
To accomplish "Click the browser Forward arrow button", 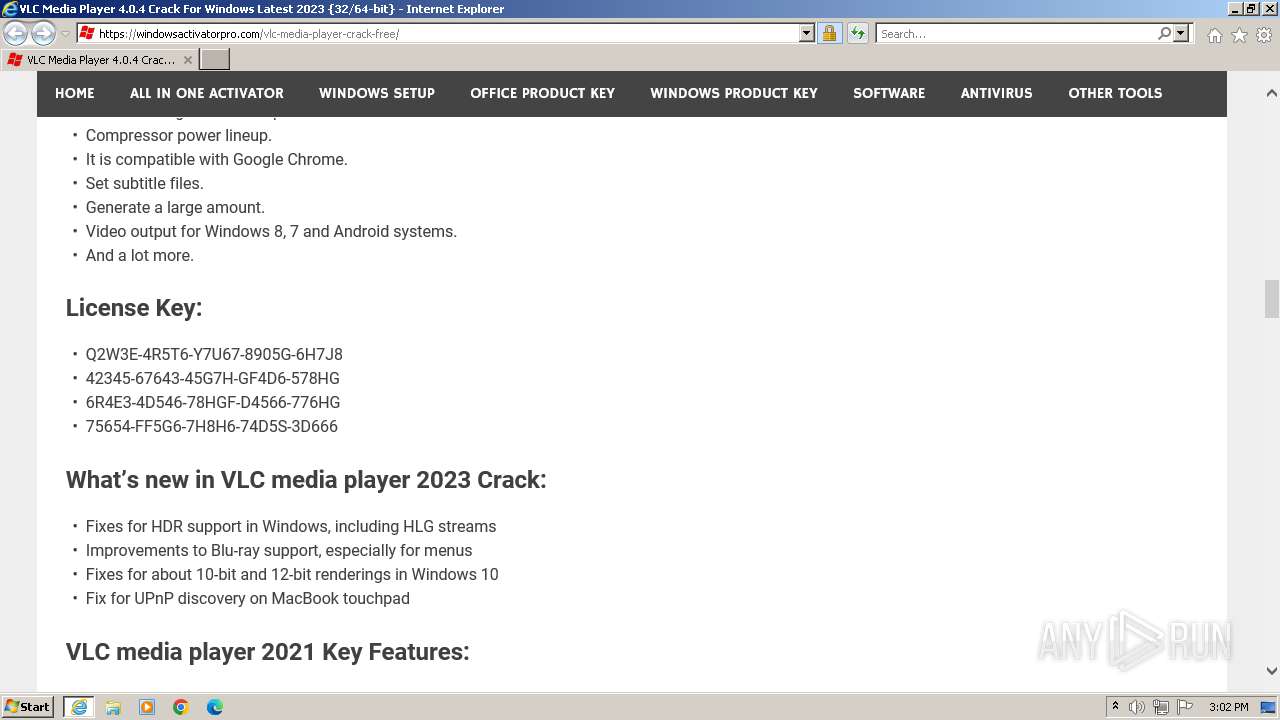I will 43,34.
